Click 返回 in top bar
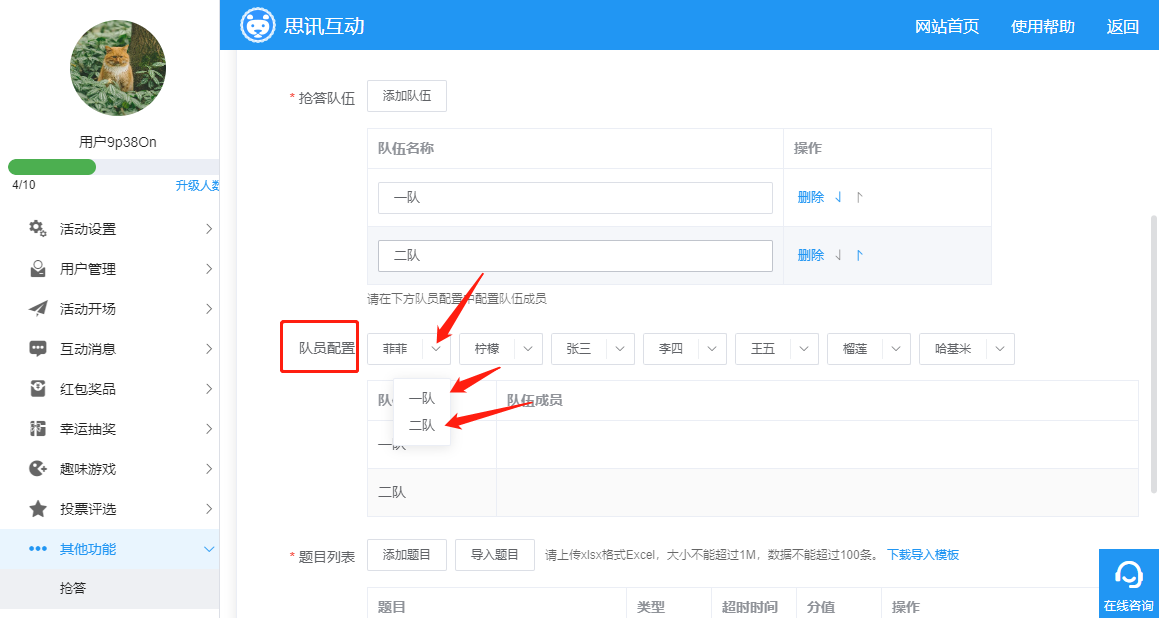This screenshot has width=1159, height=618. tap(1123, 27)
